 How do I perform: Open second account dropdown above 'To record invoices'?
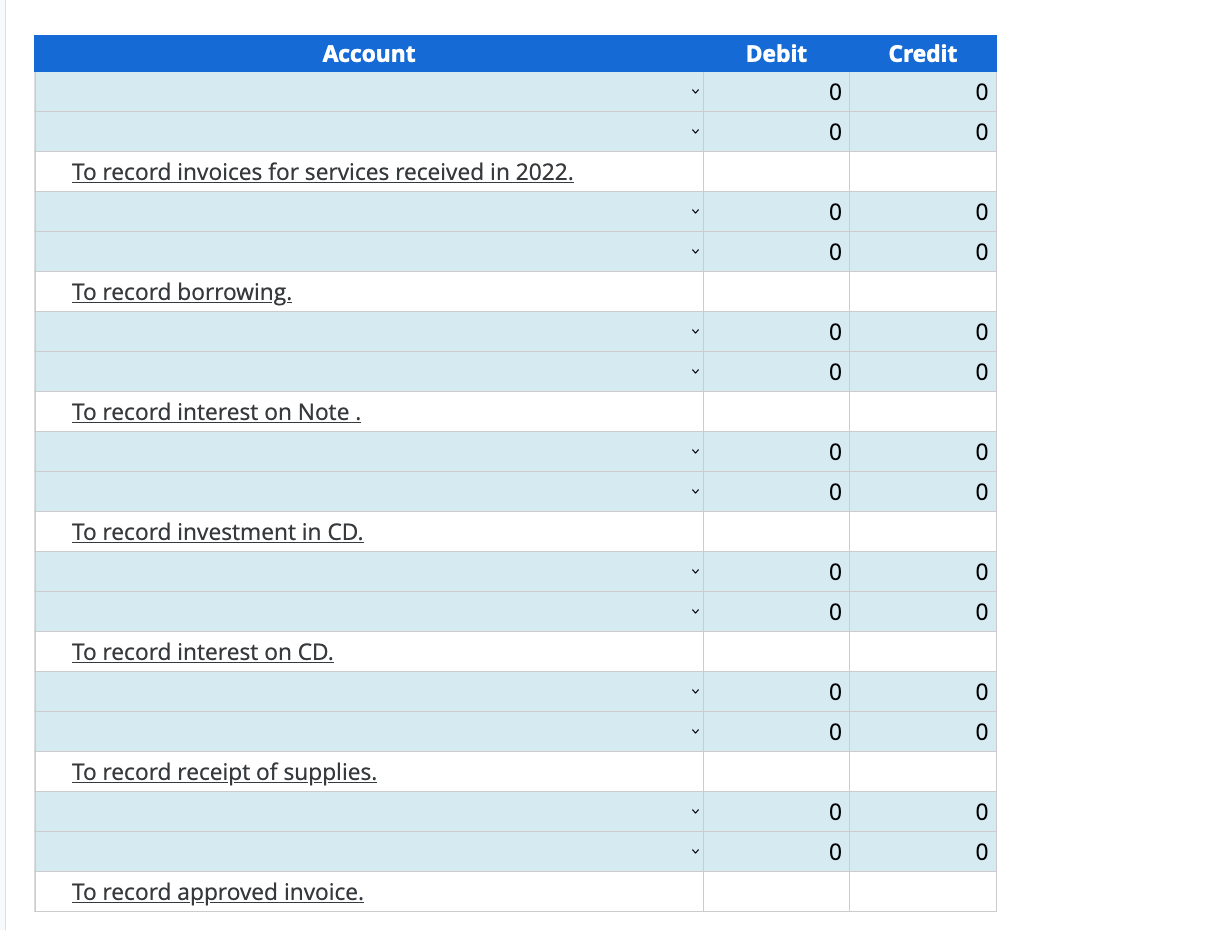(369, 132)
